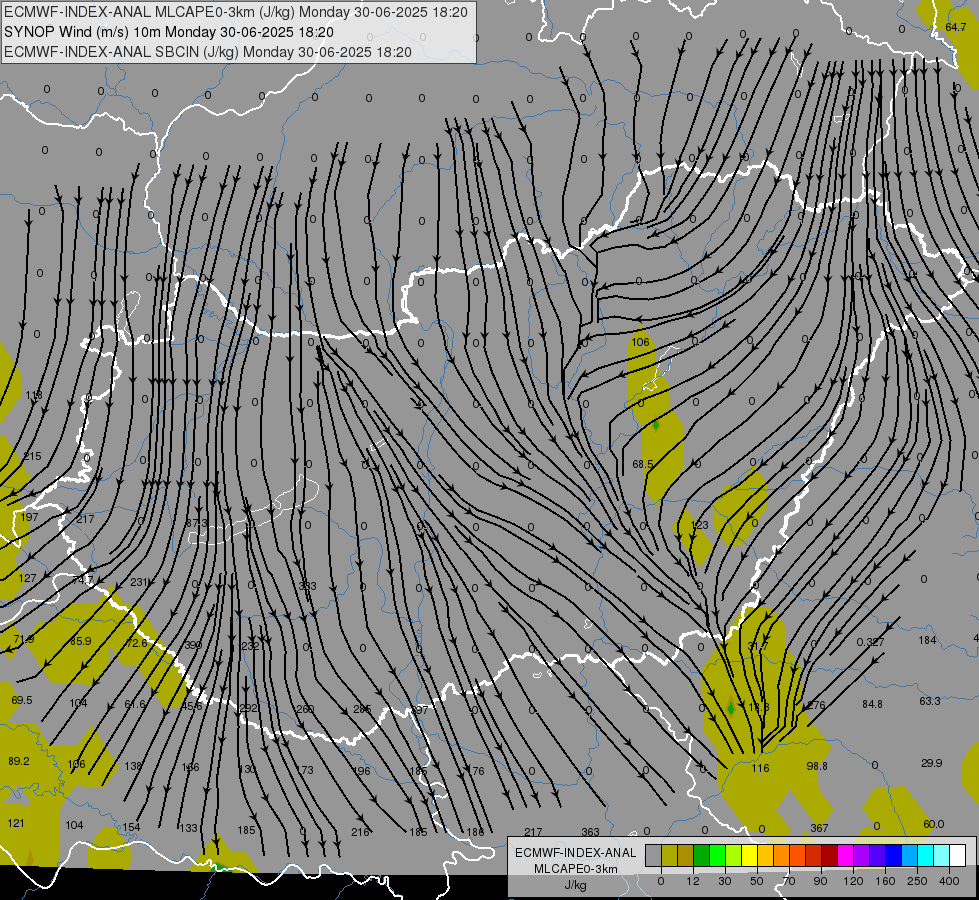Click the 68.5 value on the map
979x900 pixels.
pos(642,464)
